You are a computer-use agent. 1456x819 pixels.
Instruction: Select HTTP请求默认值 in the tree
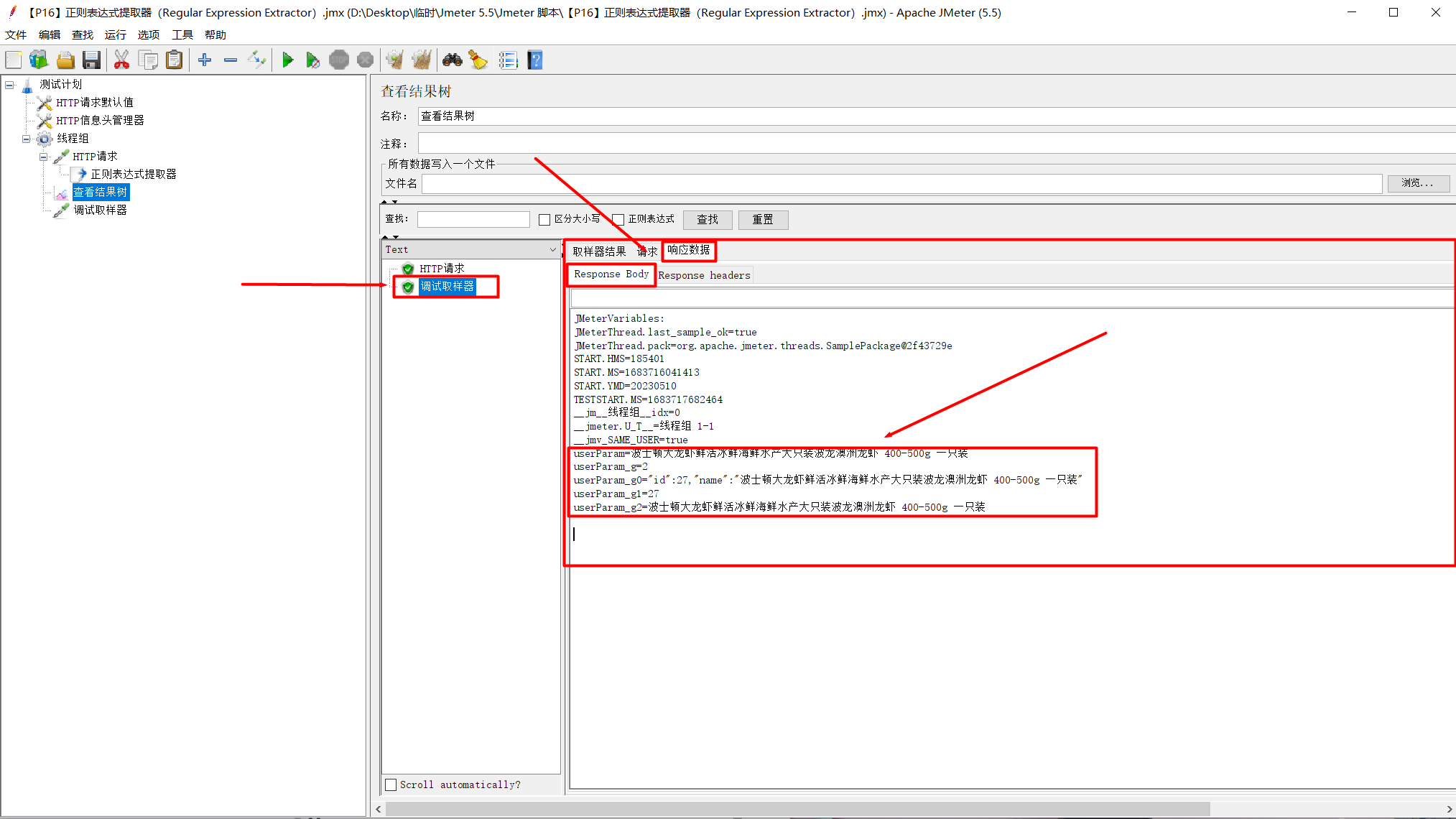click(x=95, y=103)
